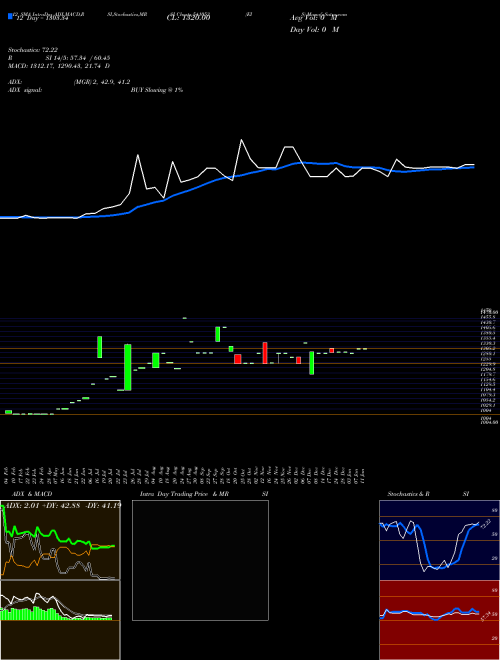500x660 pixels.
Task: Select 'ADX: 2.01 +DY: 42.88 -DY: 41.19' readout
Action: click(61, 505)
